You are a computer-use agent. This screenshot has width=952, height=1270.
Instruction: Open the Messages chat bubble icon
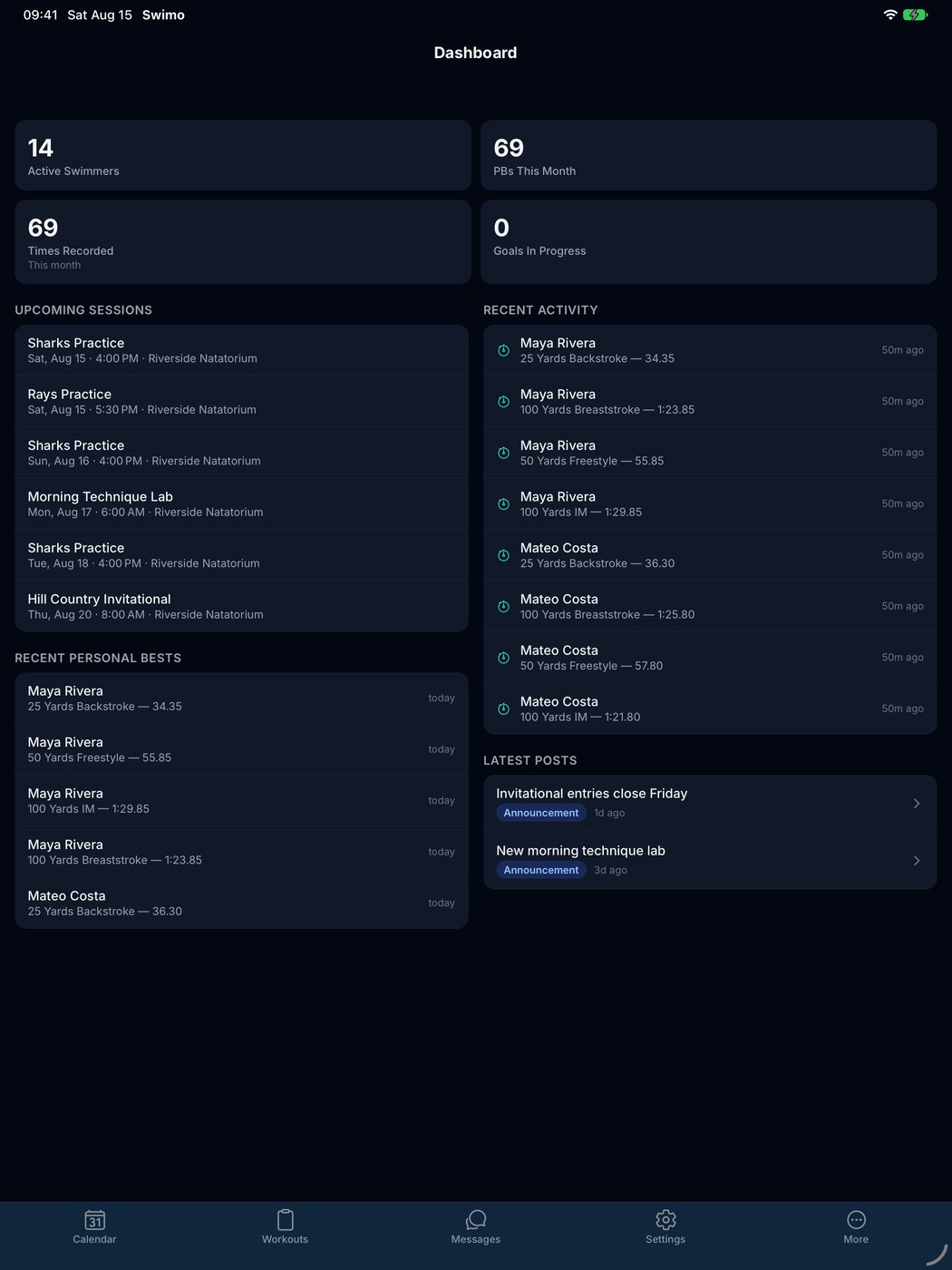point(476,1219)
